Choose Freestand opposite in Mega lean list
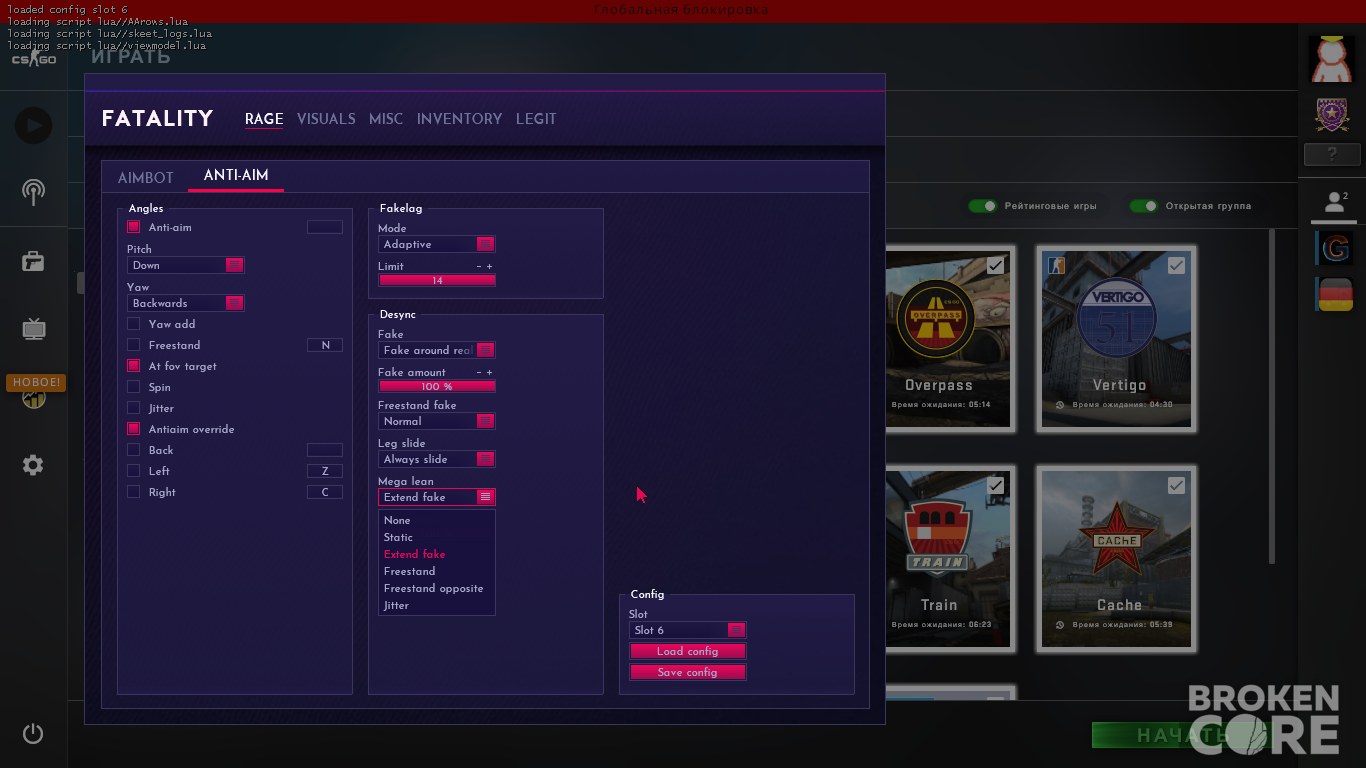Viewport: 1366px width, 768px height. click(434, 588)
